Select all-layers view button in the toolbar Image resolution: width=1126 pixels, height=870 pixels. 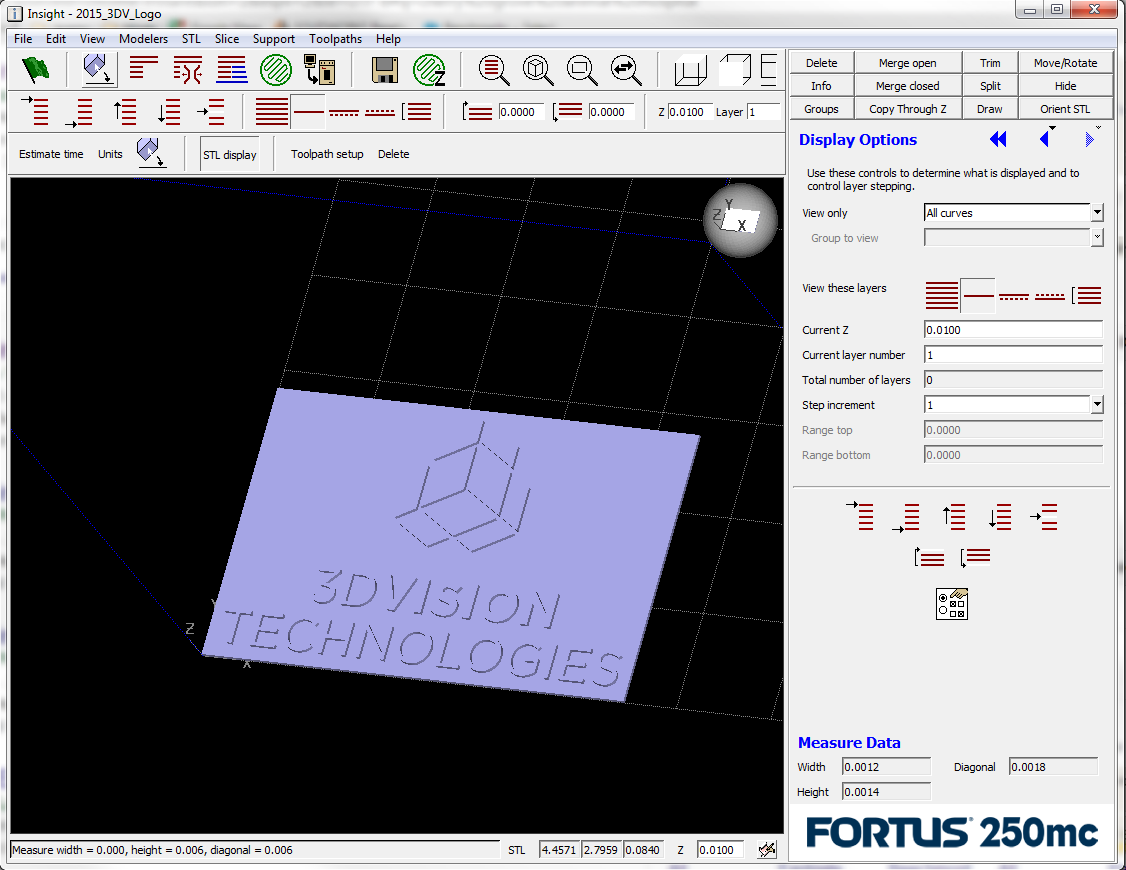click(272, 111)
